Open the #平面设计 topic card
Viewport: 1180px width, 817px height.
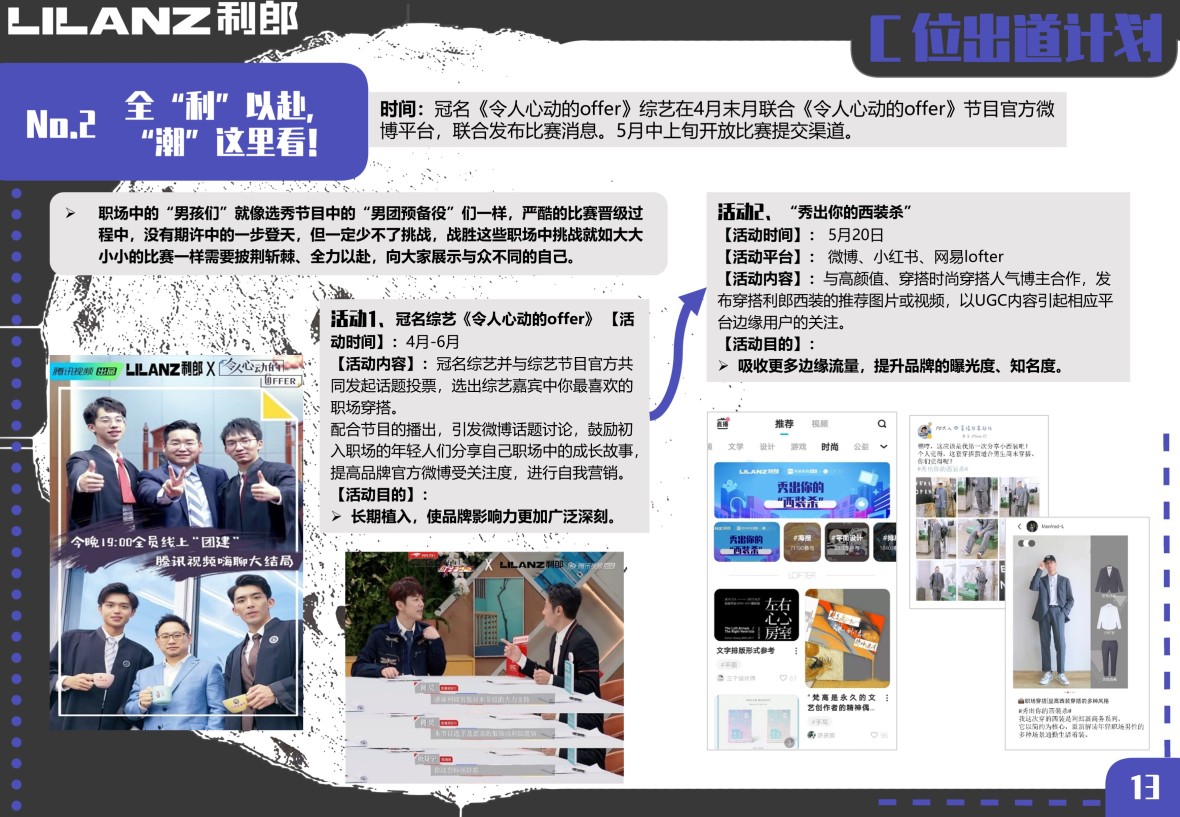[x=847, y=542]
